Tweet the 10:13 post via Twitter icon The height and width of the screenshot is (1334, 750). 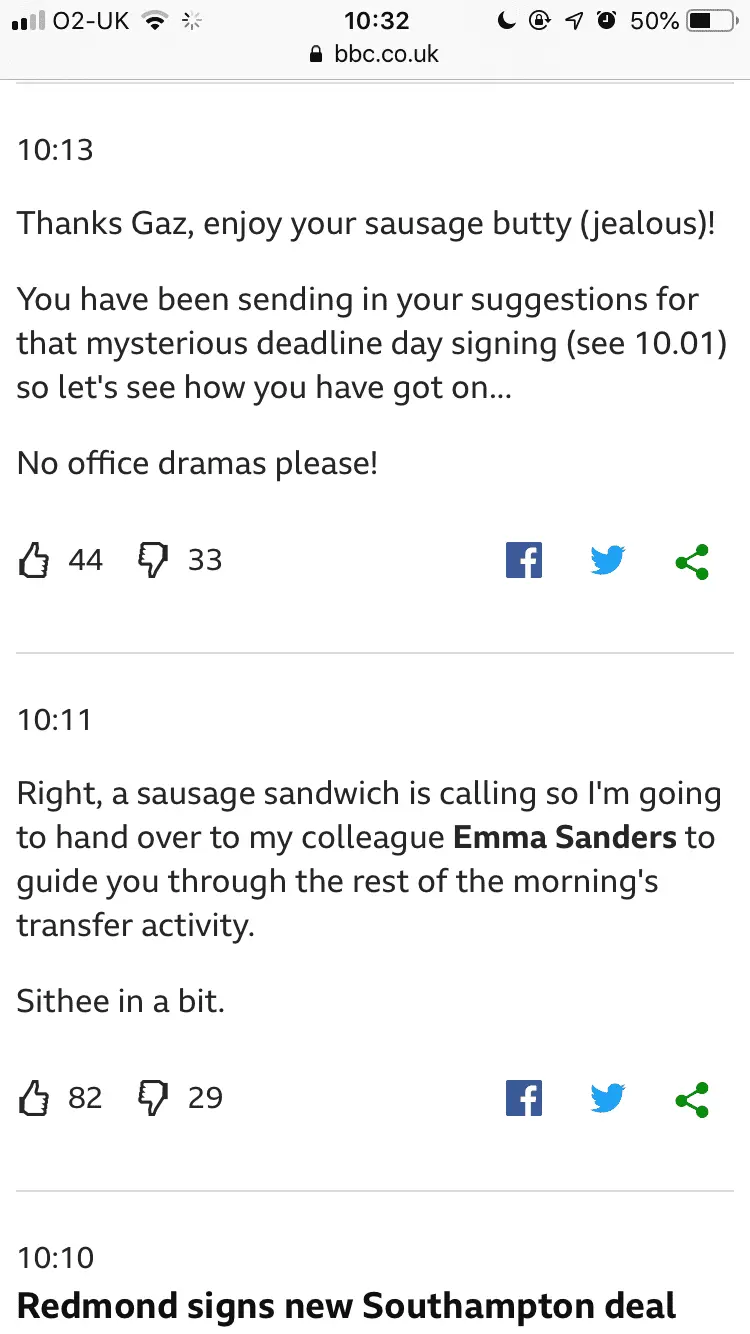point(608,560)
